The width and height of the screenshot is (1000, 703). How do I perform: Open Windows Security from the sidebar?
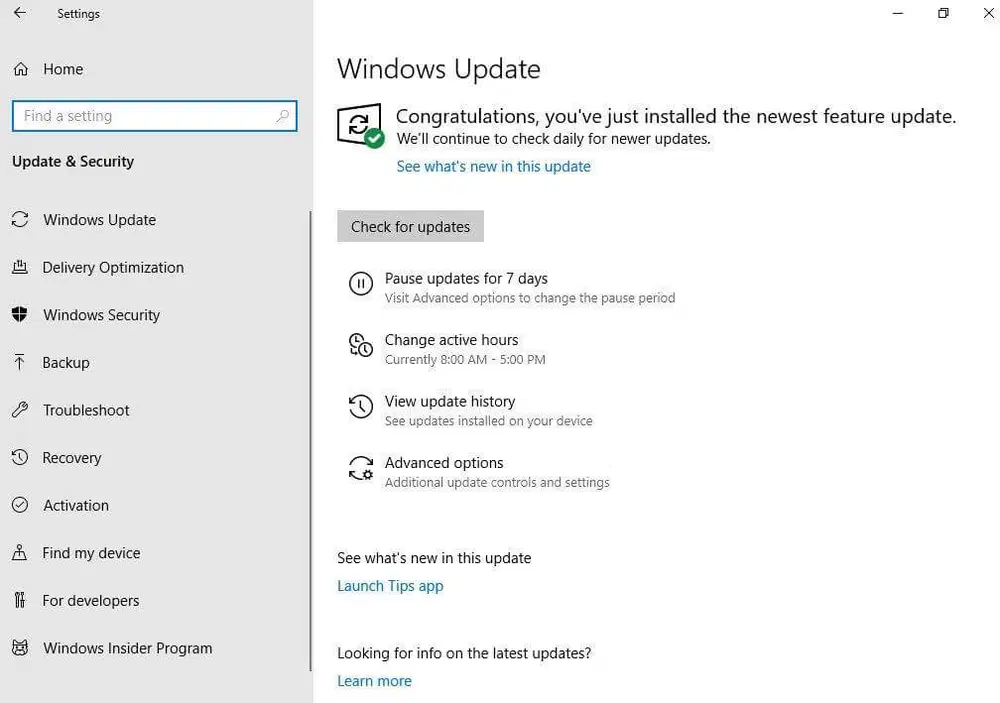click(101, 315)
